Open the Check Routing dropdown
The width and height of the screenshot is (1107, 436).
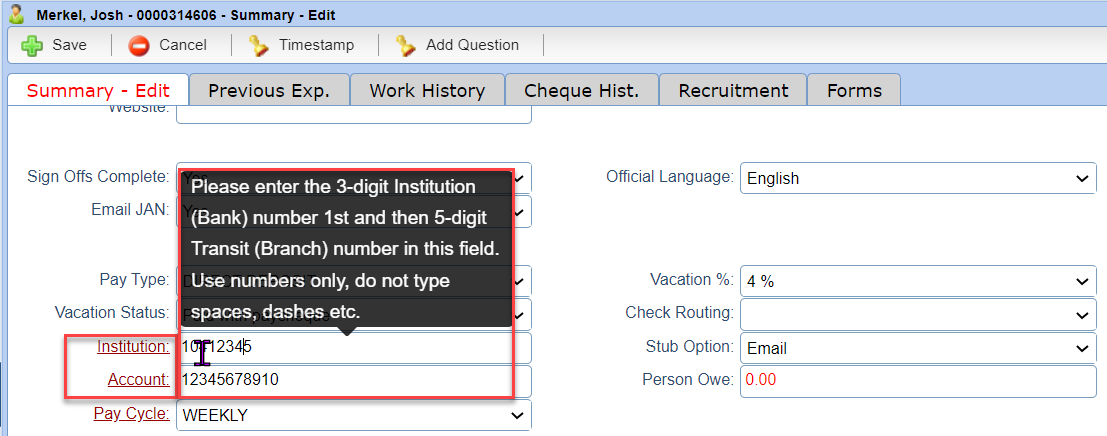918,314
